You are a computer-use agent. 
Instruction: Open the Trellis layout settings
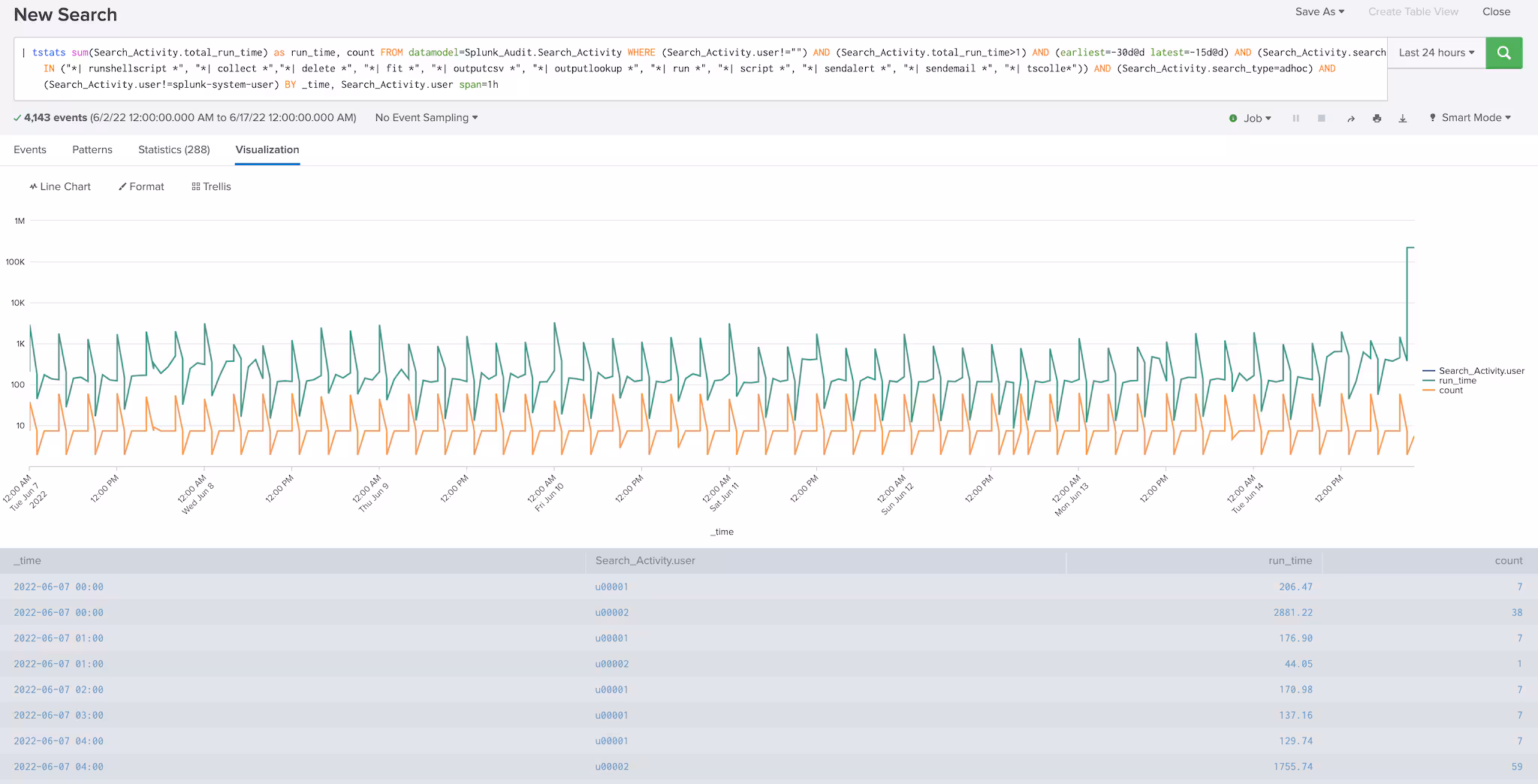[211, 186]
